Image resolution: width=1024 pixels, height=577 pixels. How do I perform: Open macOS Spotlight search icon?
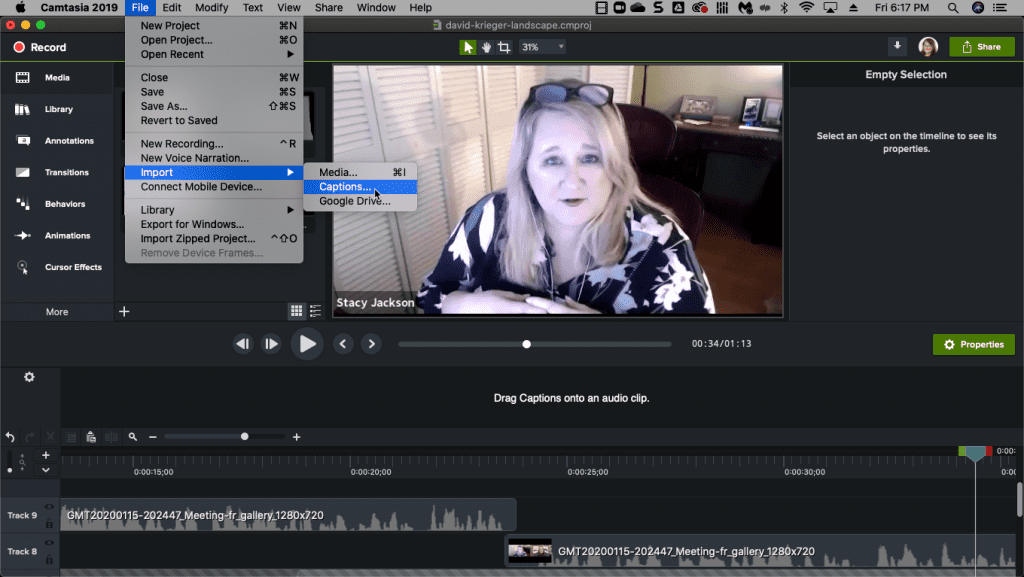tap(953, 8)
